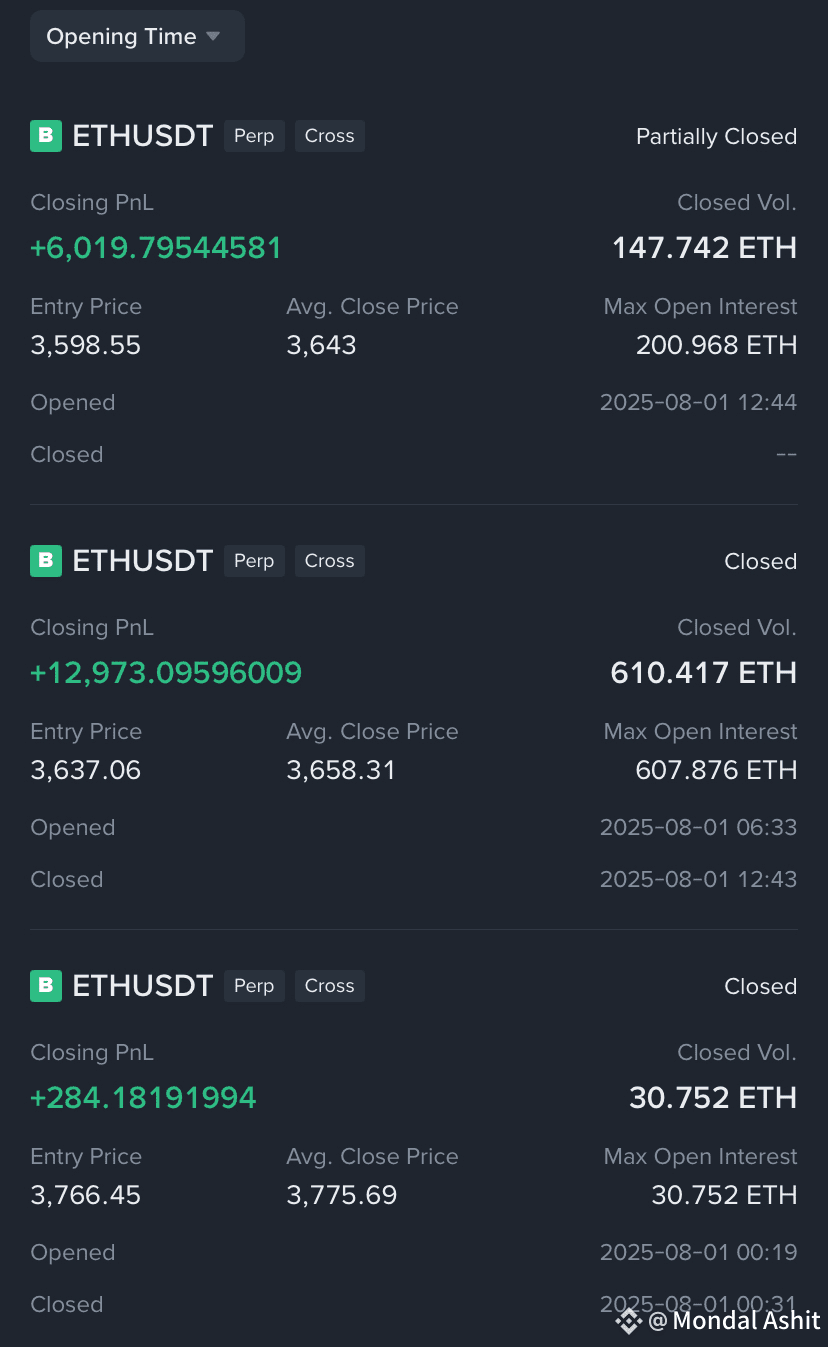Click the Partially Closed status label
The width and height of the screenshot is (828, 1347).
click(716, 136)
